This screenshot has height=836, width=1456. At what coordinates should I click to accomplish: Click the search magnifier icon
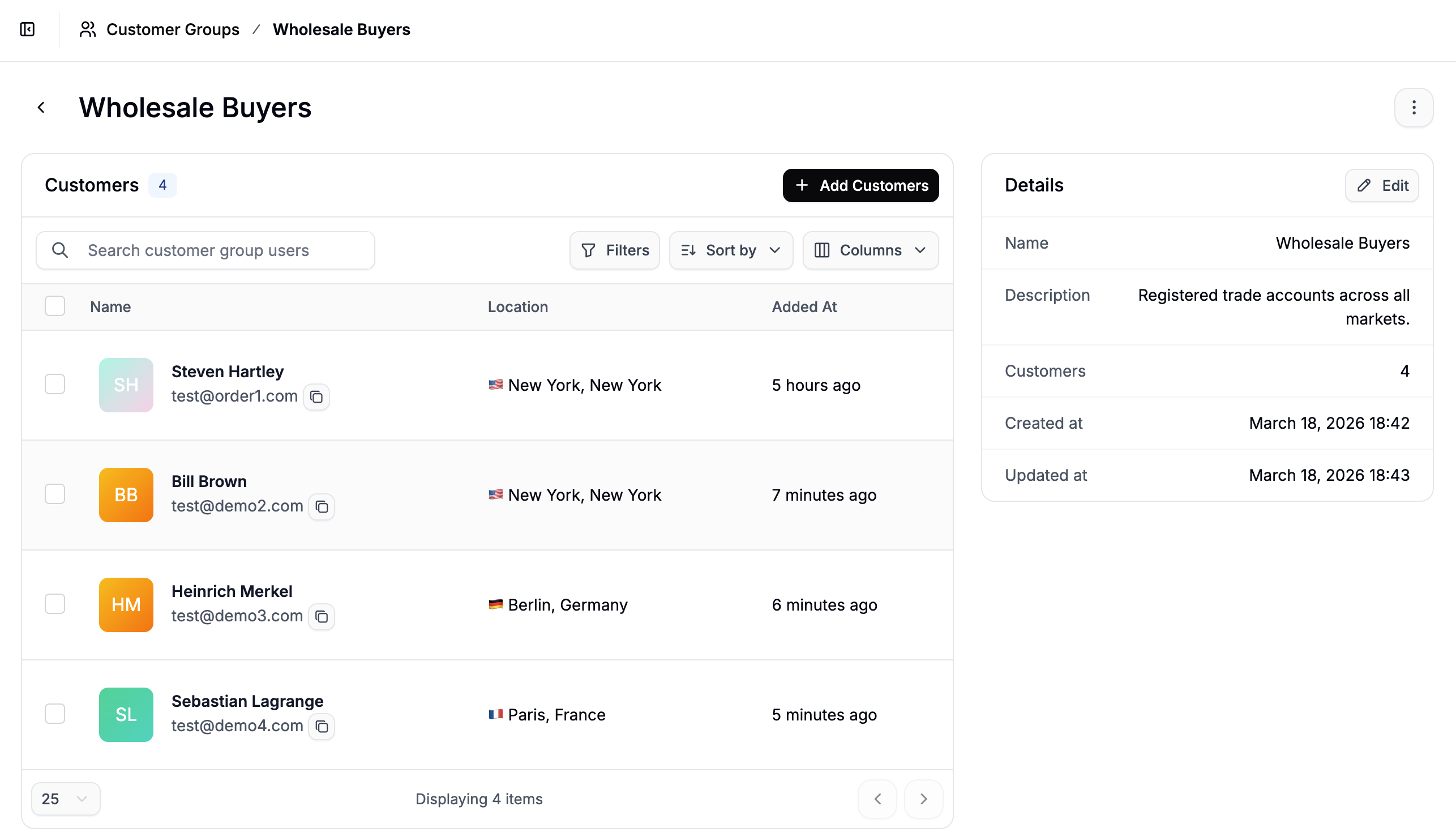60,250
